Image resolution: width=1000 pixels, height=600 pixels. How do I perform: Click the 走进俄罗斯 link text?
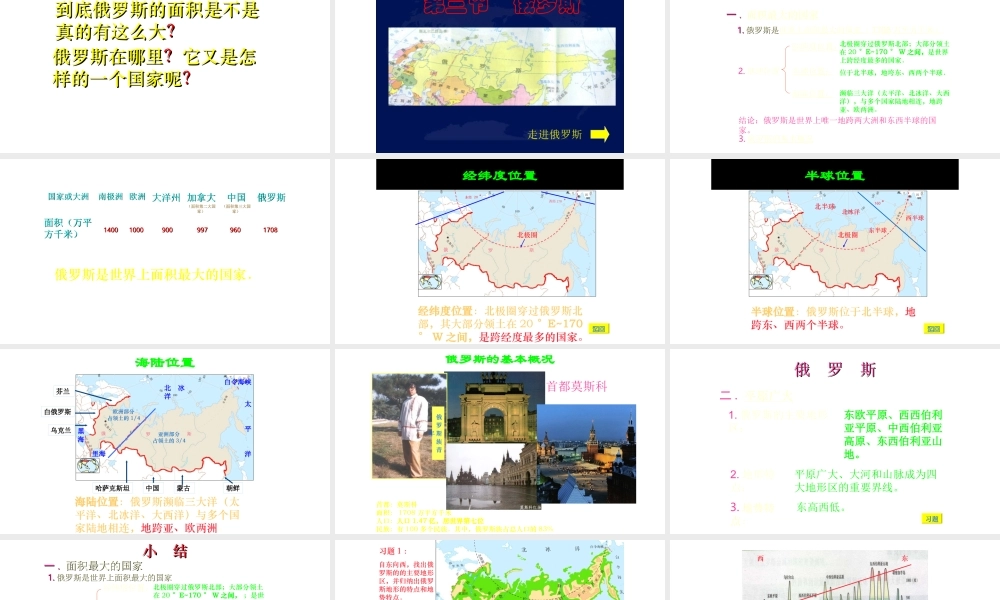(554, 135)
